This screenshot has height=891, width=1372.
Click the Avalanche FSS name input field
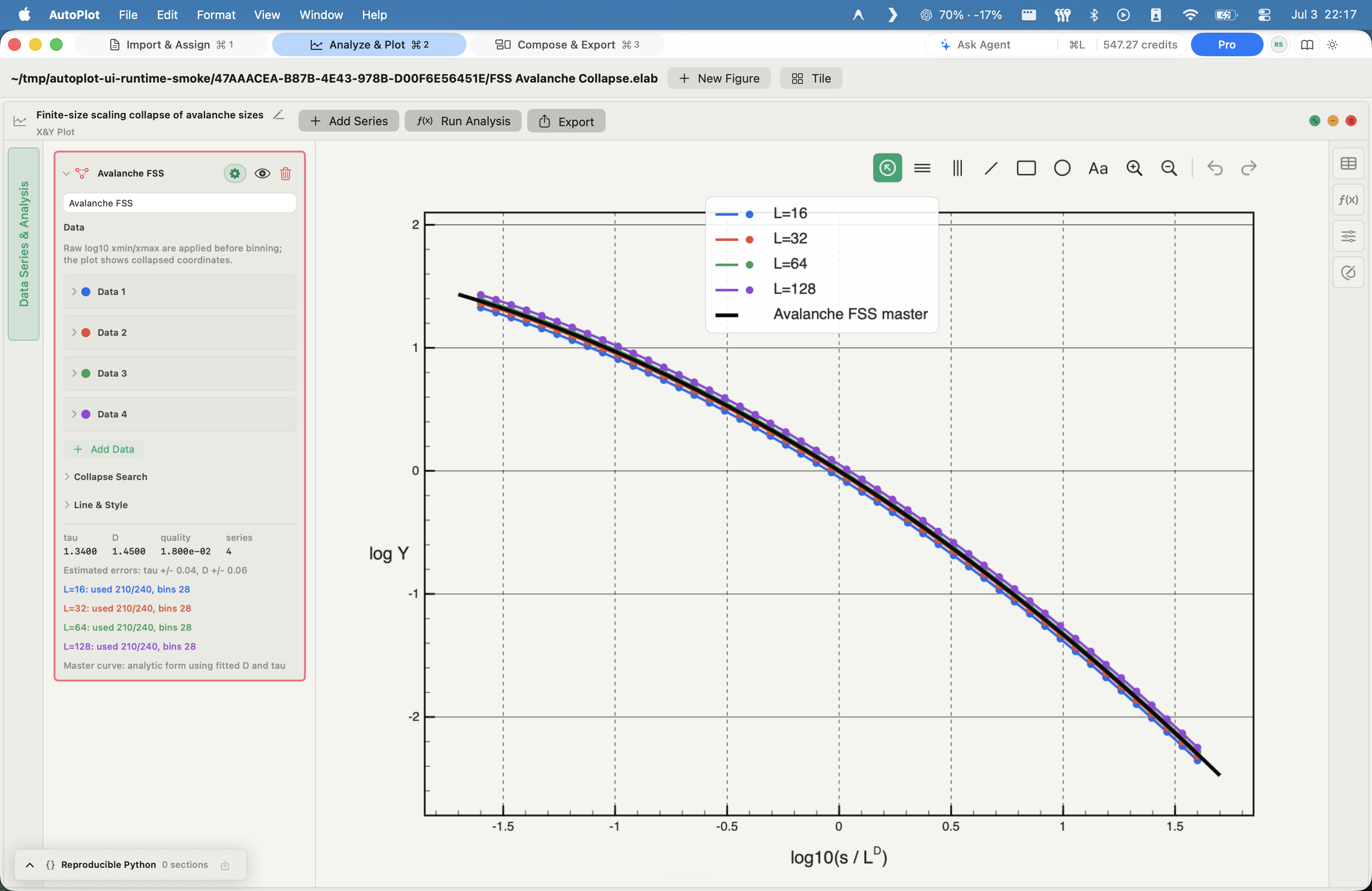[x=179, y=203]
